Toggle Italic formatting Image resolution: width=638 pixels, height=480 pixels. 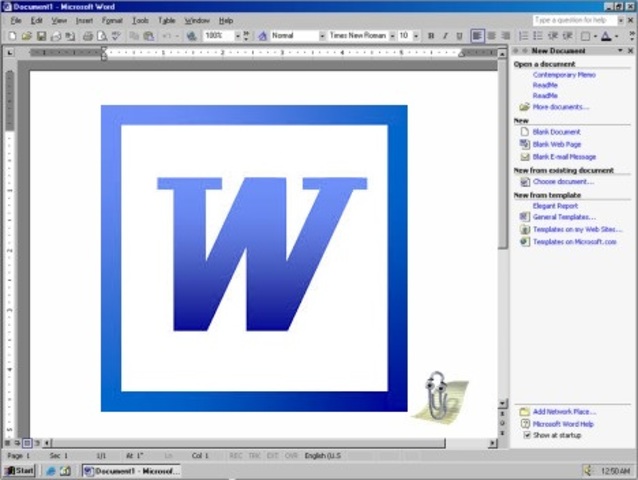pyautogui.click(x=445, y=36)
